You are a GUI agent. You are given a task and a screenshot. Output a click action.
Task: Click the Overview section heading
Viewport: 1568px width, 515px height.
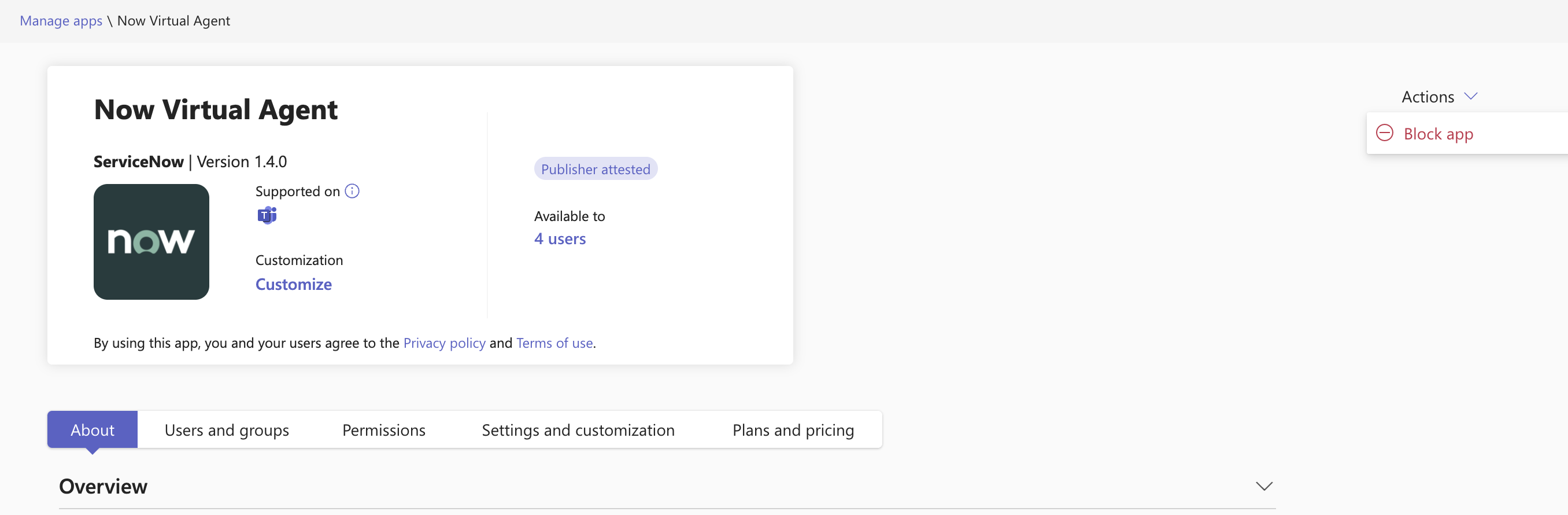[x=103, y=486]
